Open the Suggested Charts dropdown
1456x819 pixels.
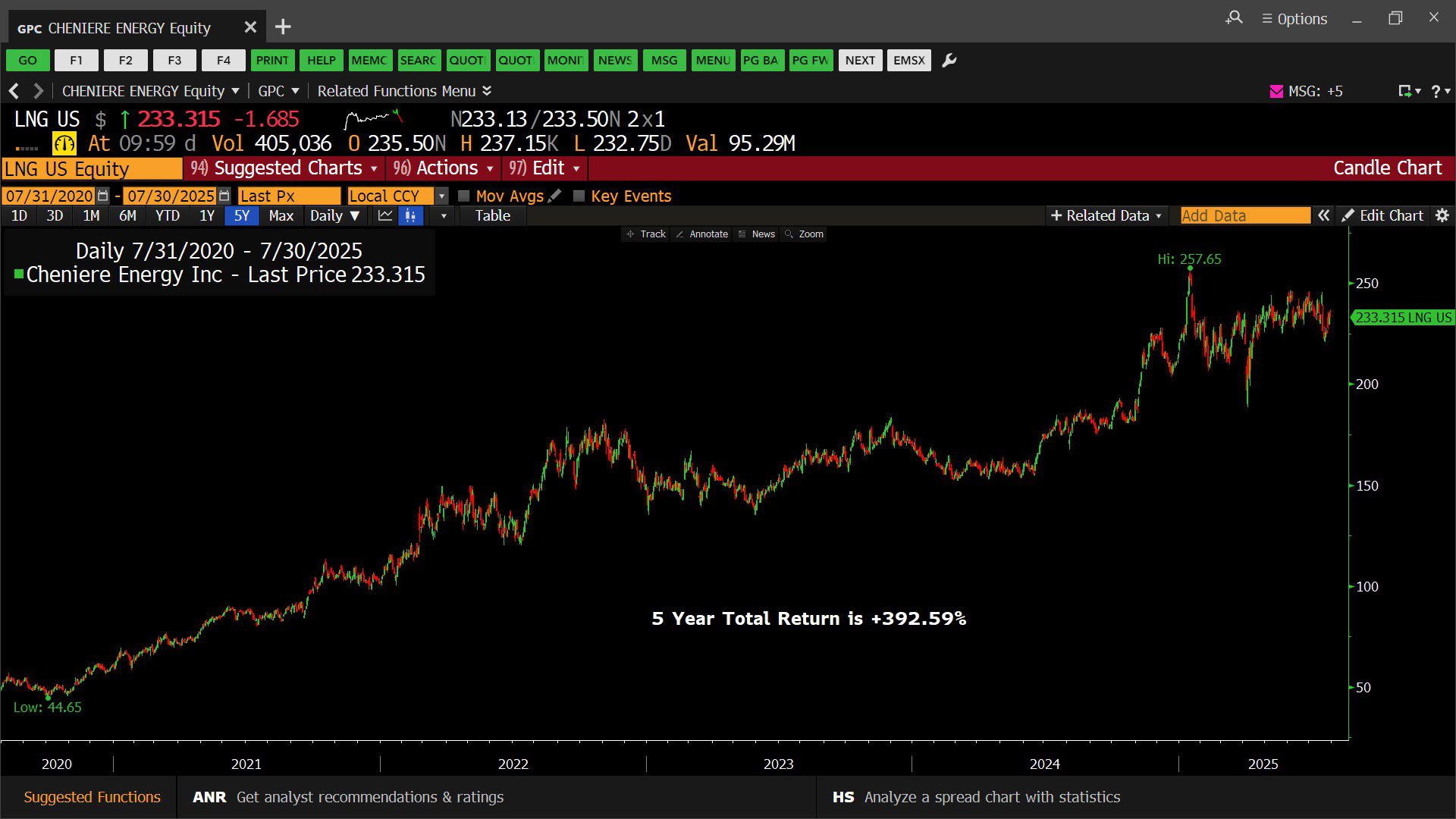284,168
